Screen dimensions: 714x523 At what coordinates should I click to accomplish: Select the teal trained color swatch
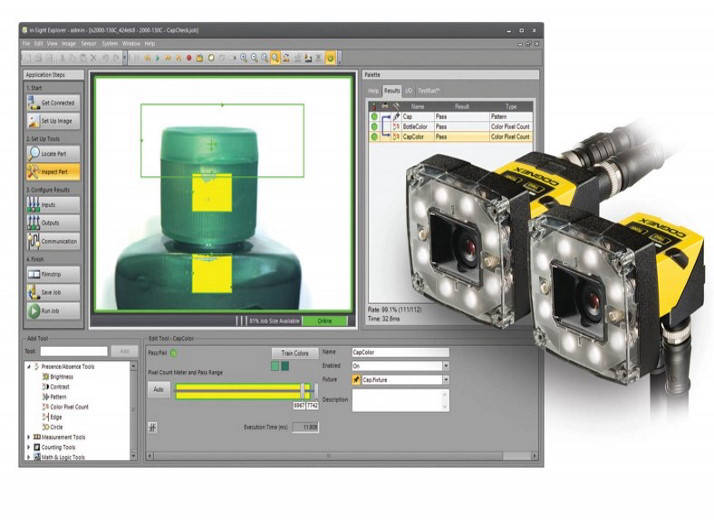pos(285,366)
